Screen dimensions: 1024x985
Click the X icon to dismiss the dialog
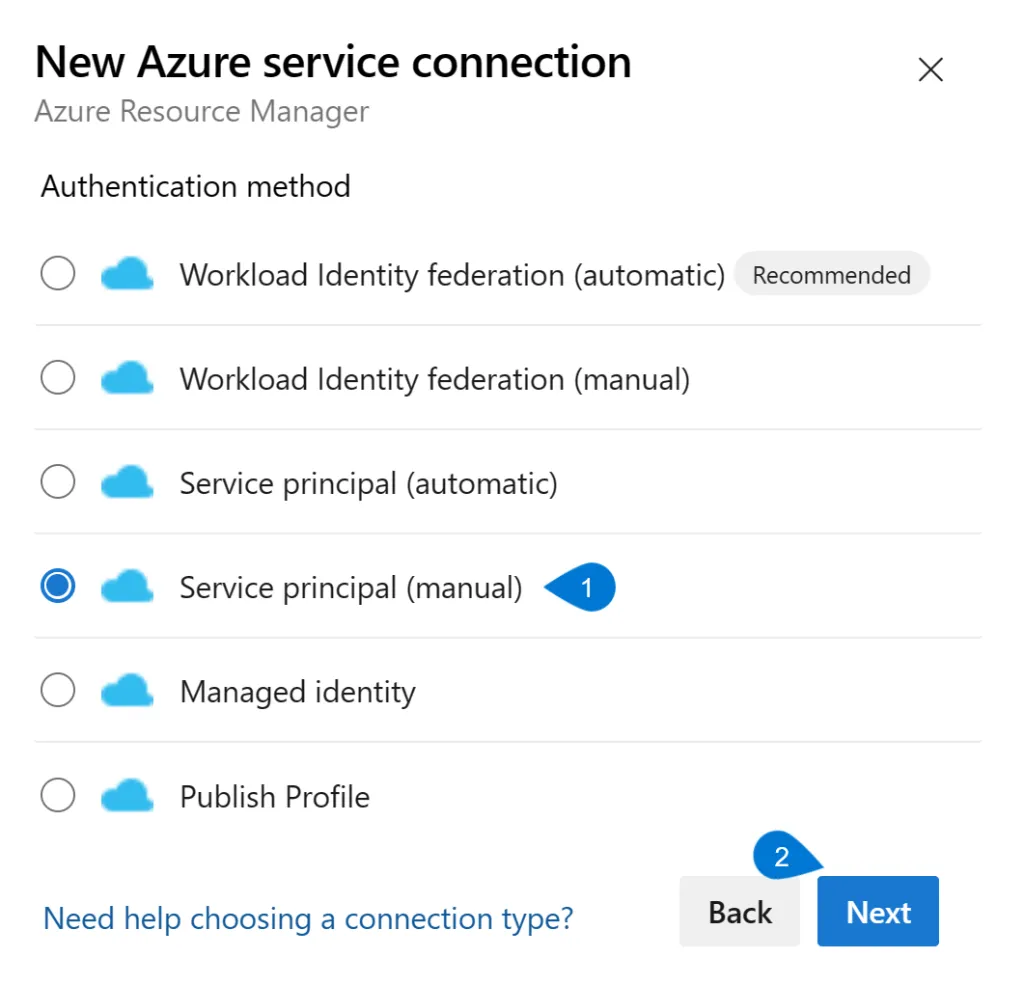930,69
